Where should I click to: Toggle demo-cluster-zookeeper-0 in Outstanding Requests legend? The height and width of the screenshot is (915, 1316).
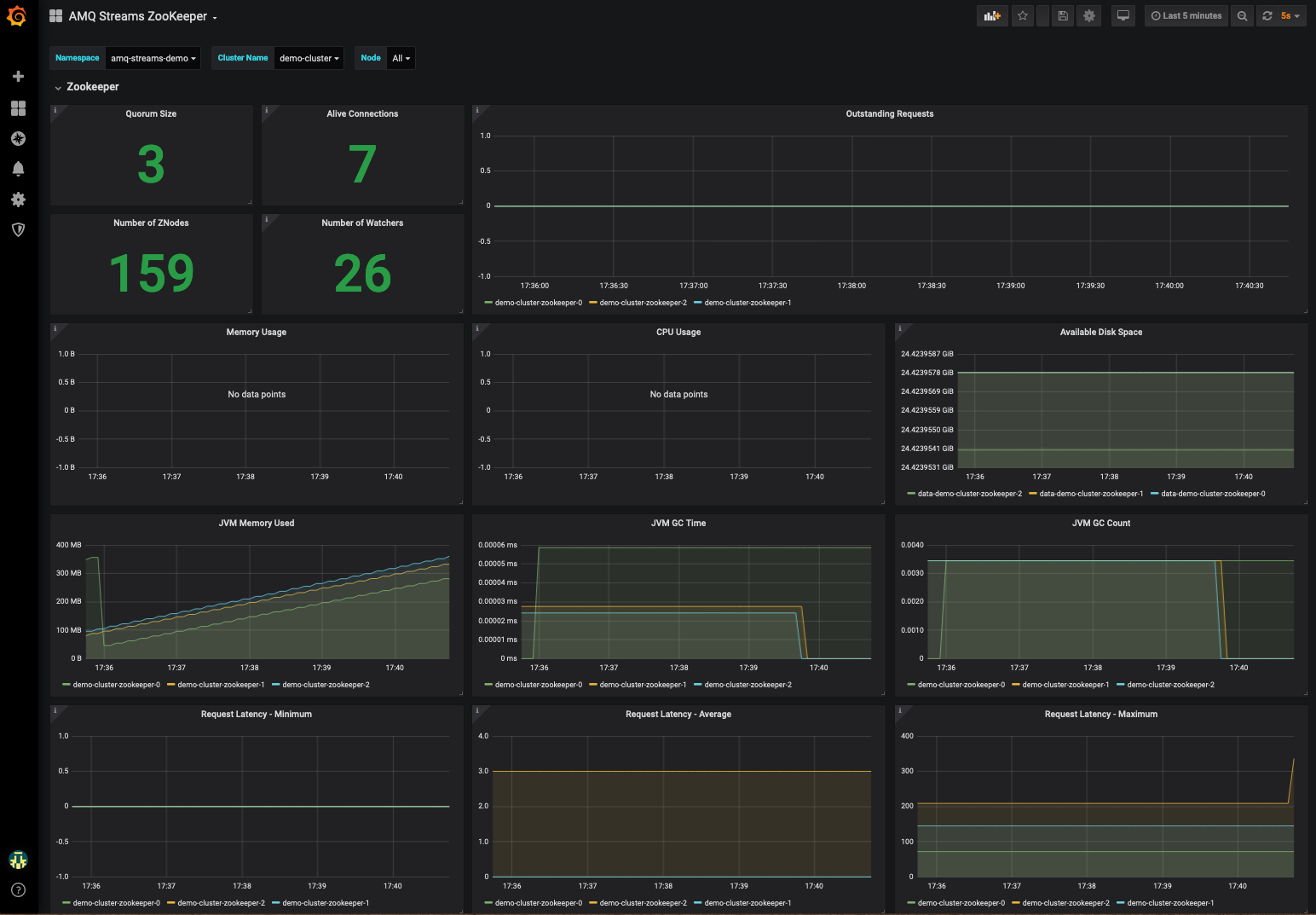point(539,303)
